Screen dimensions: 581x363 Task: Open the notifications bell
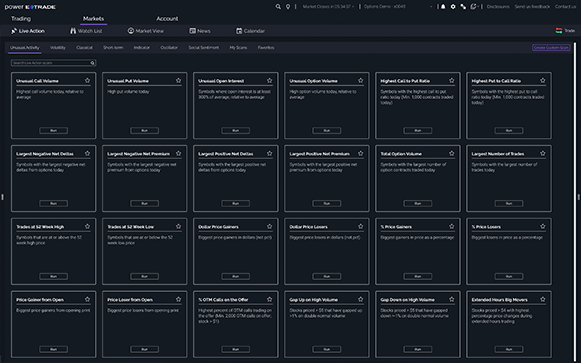pyautogui.click(x=443, y=7)
